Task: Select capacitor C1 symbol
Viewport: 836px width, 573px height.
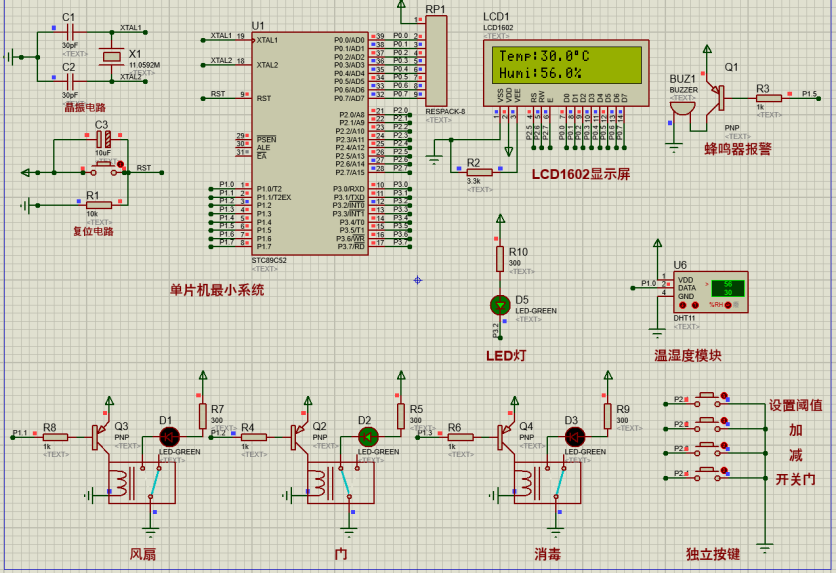Action: pyautogui.click(x=70, y=31)
